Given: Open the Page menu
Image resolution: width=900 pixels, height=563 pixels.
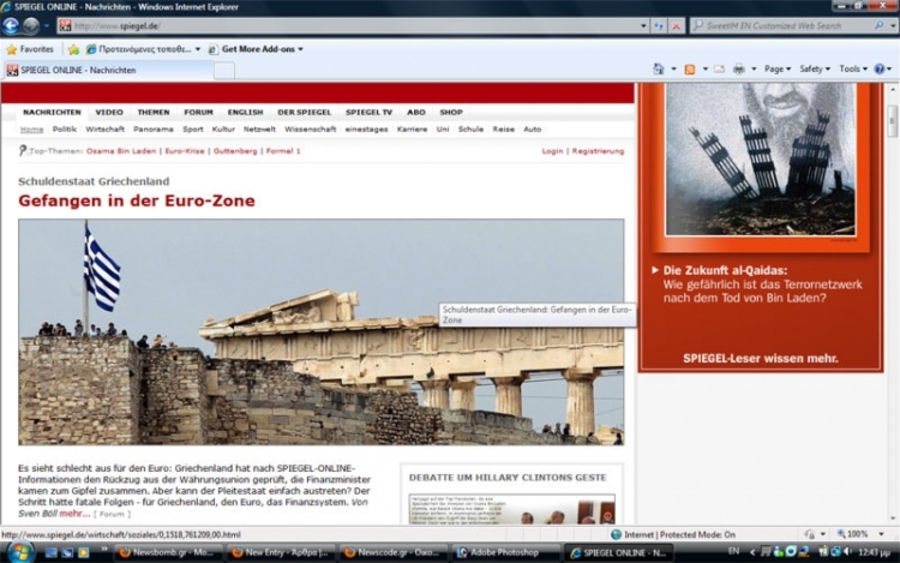Looking at the screenshot, I should pyautogui.click(x=777, y=69).
